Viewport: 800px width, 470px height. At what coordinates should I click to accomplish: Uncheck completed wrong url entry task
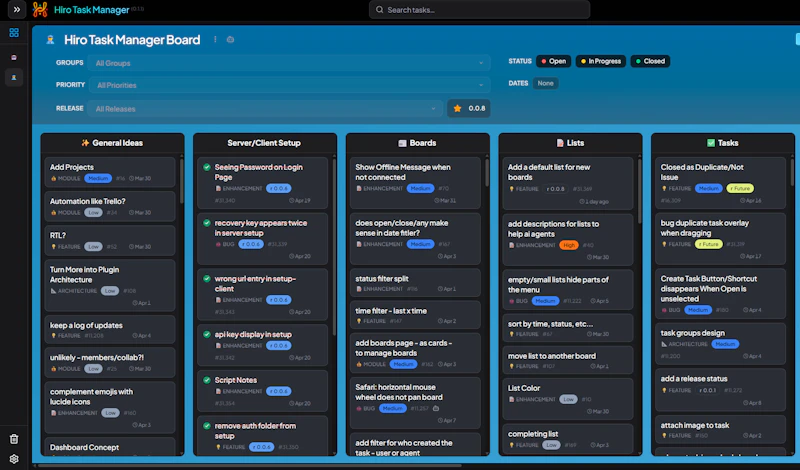[x=207, y=279]
